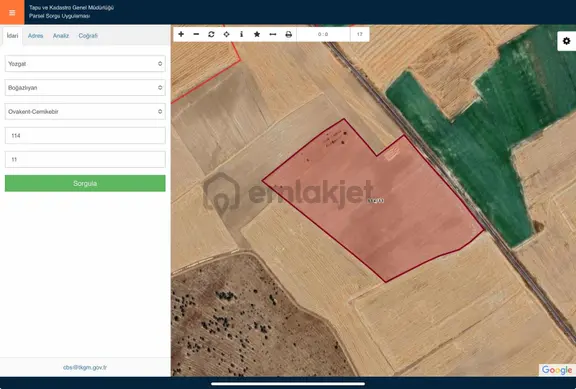Click the green Sorgula button

85,183
